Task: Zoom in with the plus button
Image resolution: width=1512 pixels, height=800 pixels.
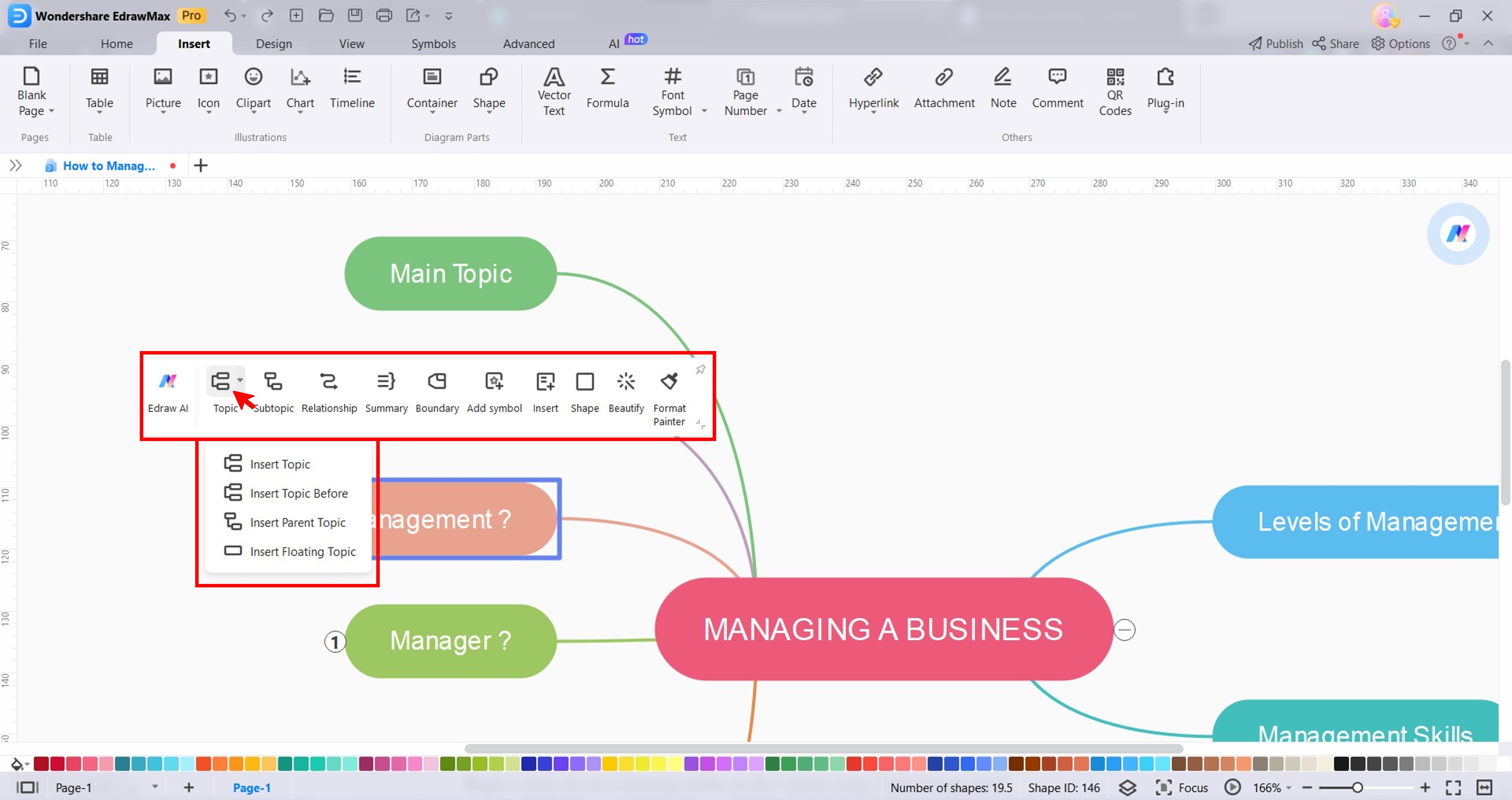Action: point(1425,787)
